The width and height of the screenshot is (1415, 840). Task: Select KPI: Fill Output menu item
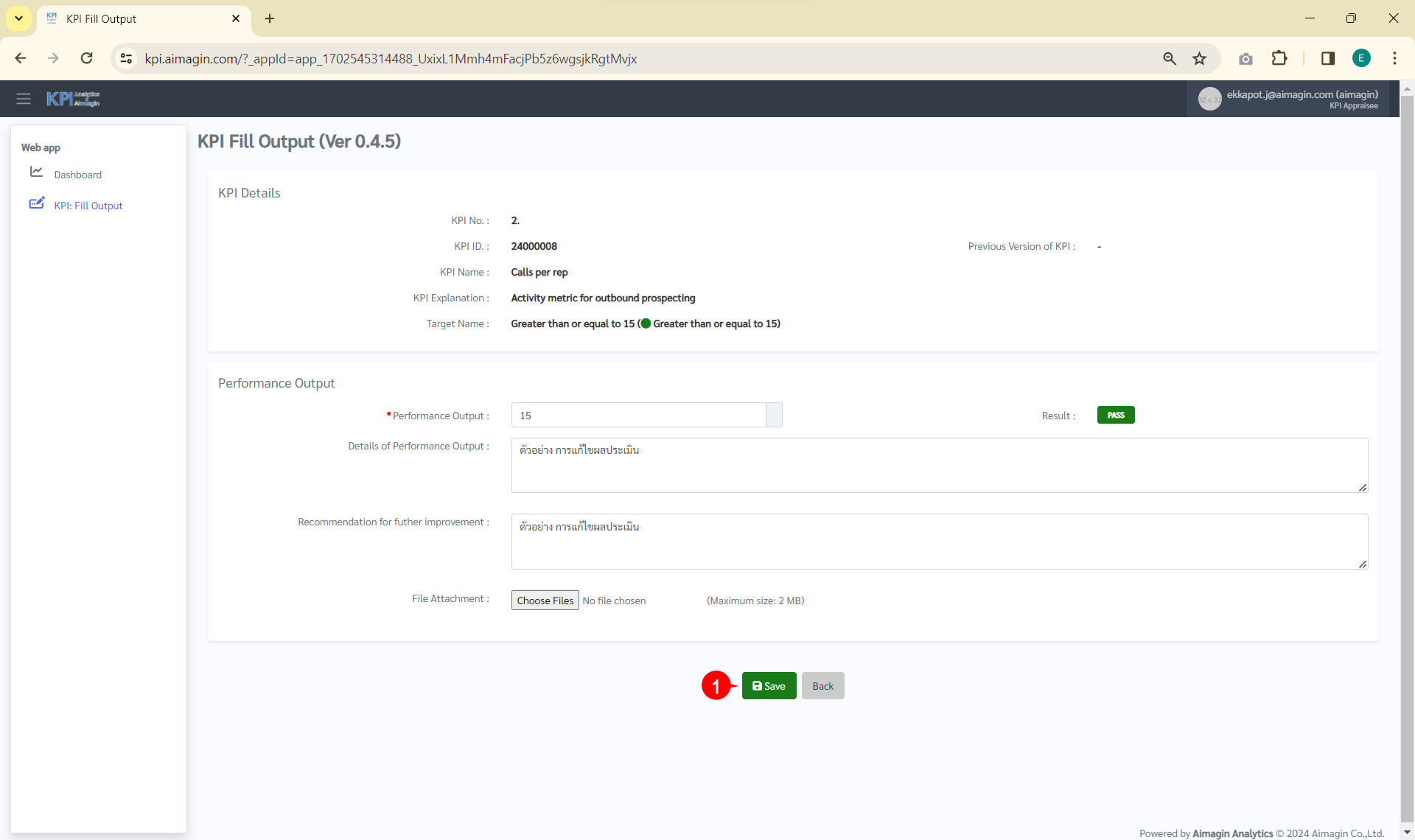click(x=88, y=206)
